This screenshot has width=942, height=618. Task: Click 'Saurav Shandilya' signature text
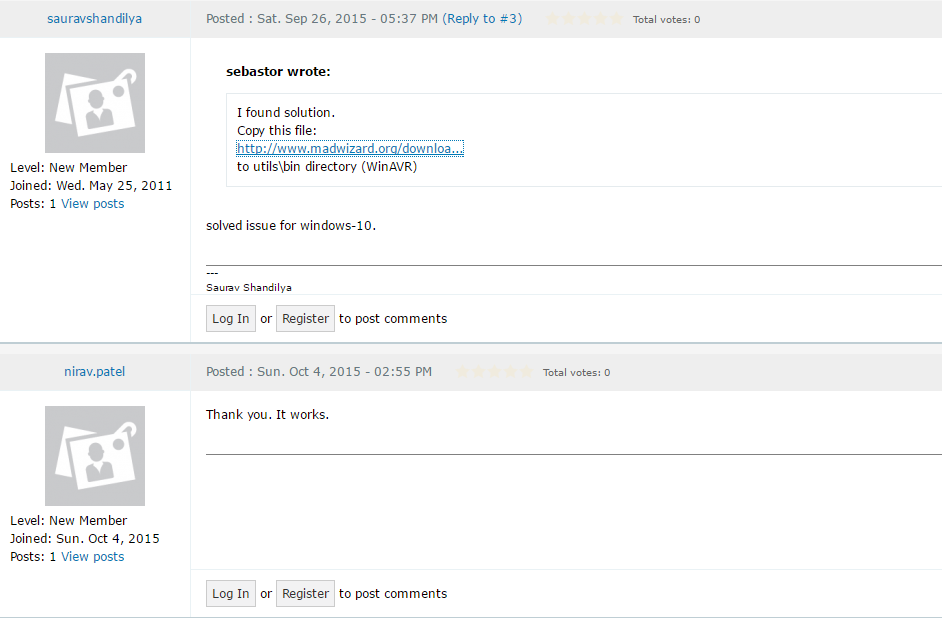(249, 288)
